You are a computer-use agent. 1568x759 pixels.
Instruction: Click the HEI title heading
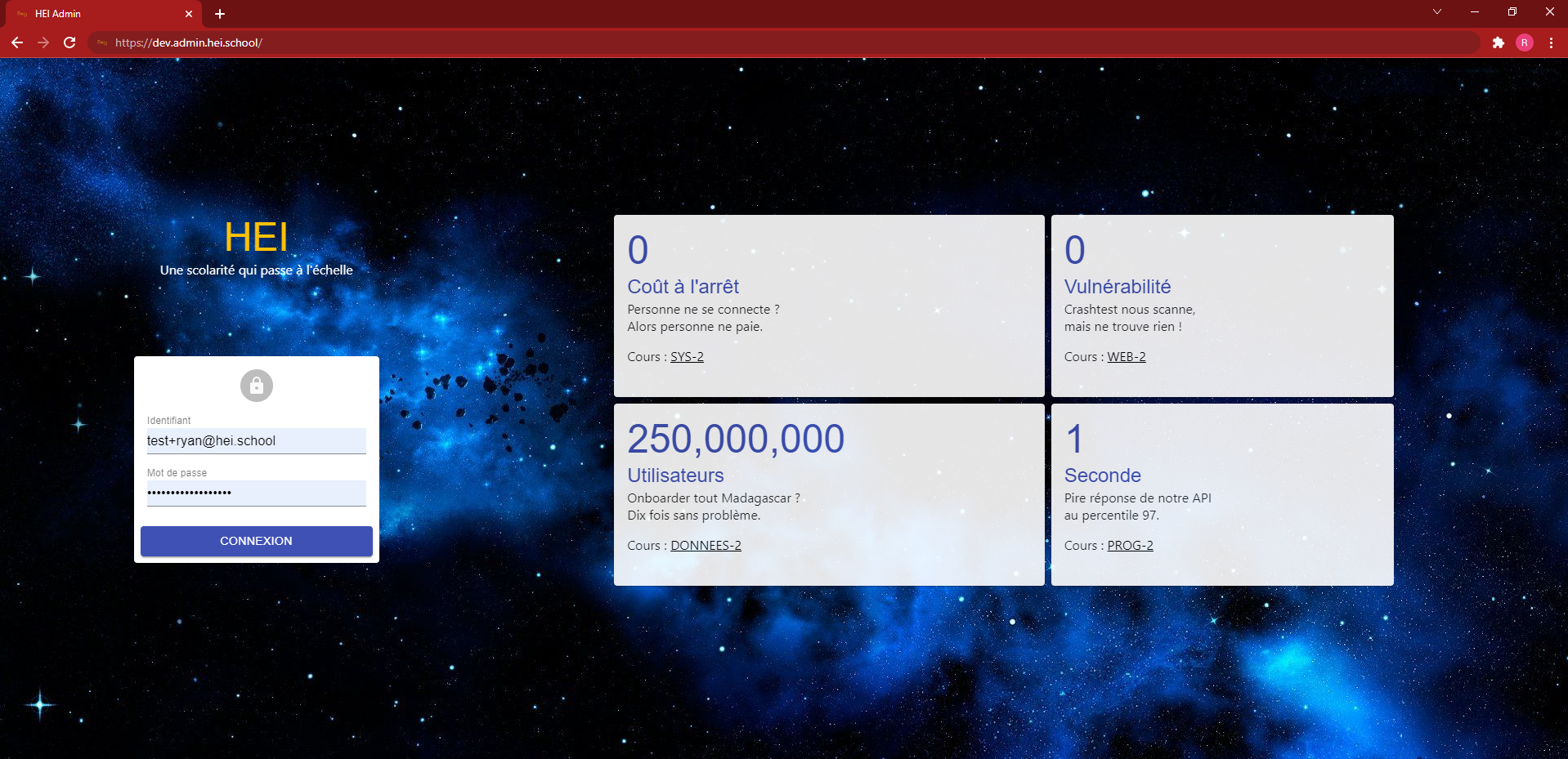click(x=256, y=238)
